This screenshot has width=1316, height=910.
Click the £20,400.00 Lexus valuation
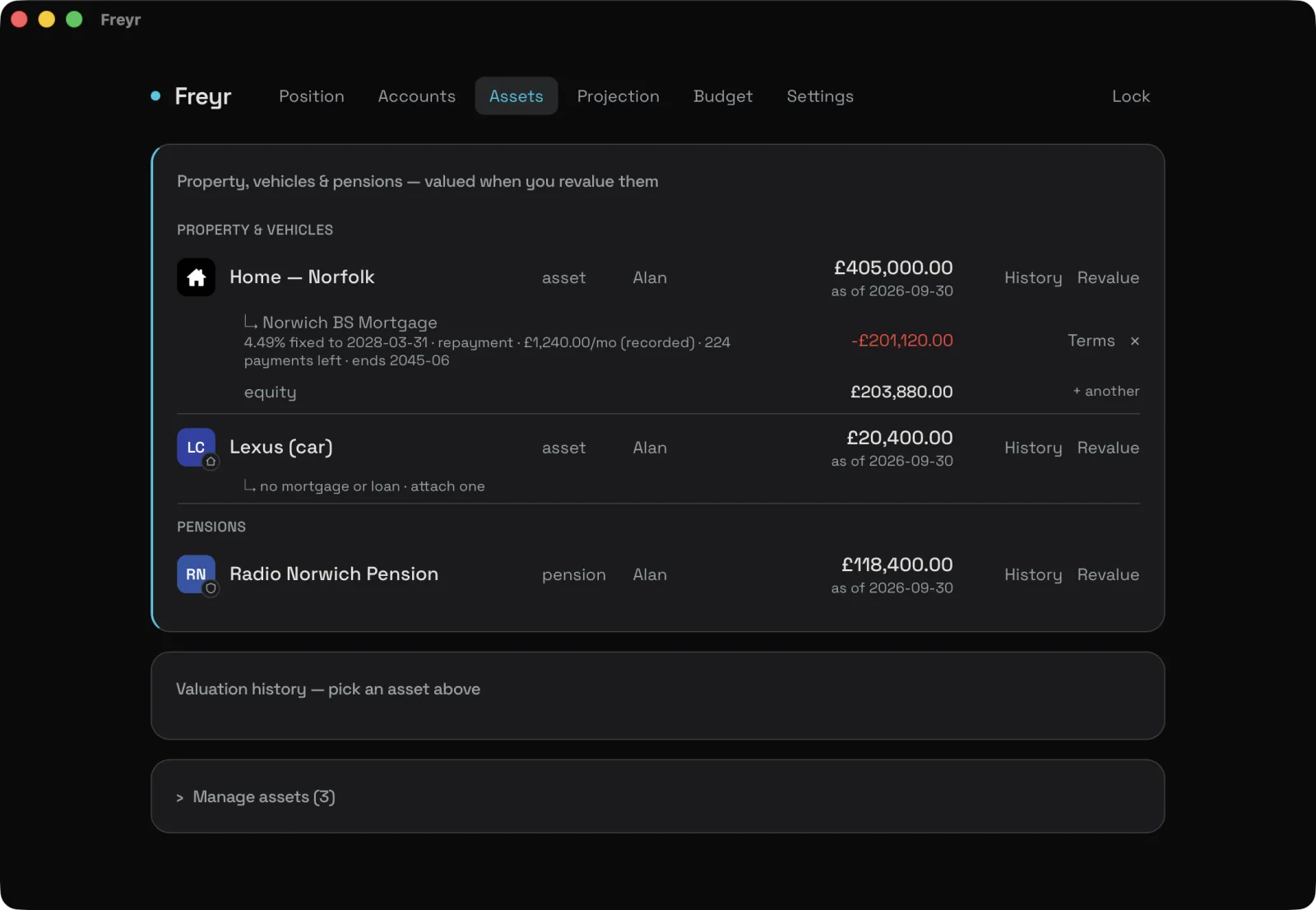(900, 438)
